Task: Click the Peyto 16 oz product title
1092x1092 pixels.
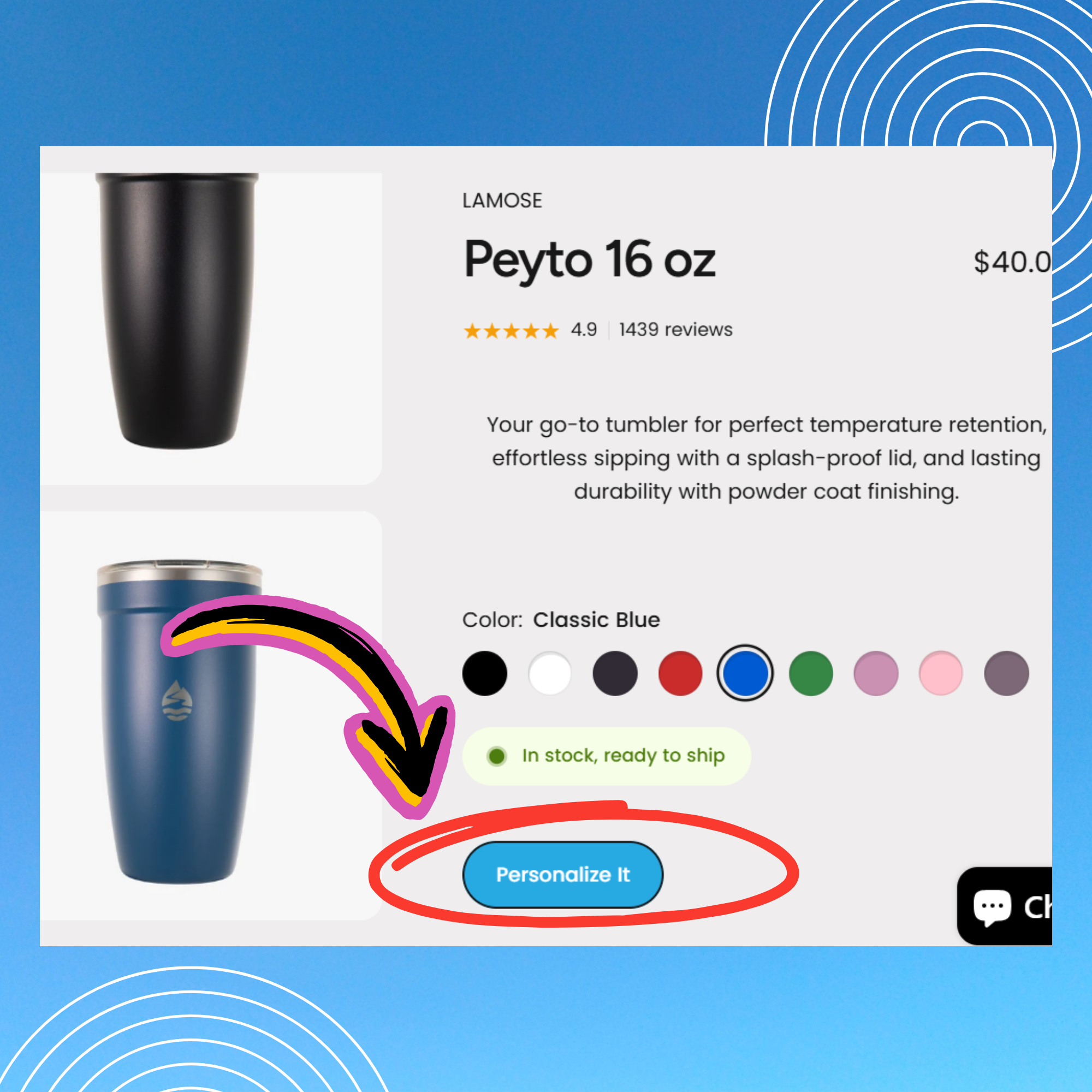Action: coord(590,260)
